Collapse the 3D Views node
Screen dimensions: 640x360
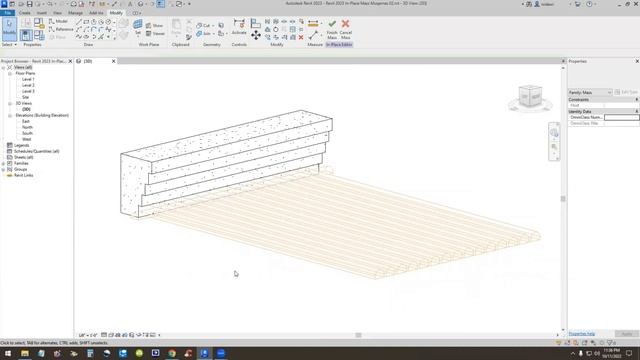10,104
